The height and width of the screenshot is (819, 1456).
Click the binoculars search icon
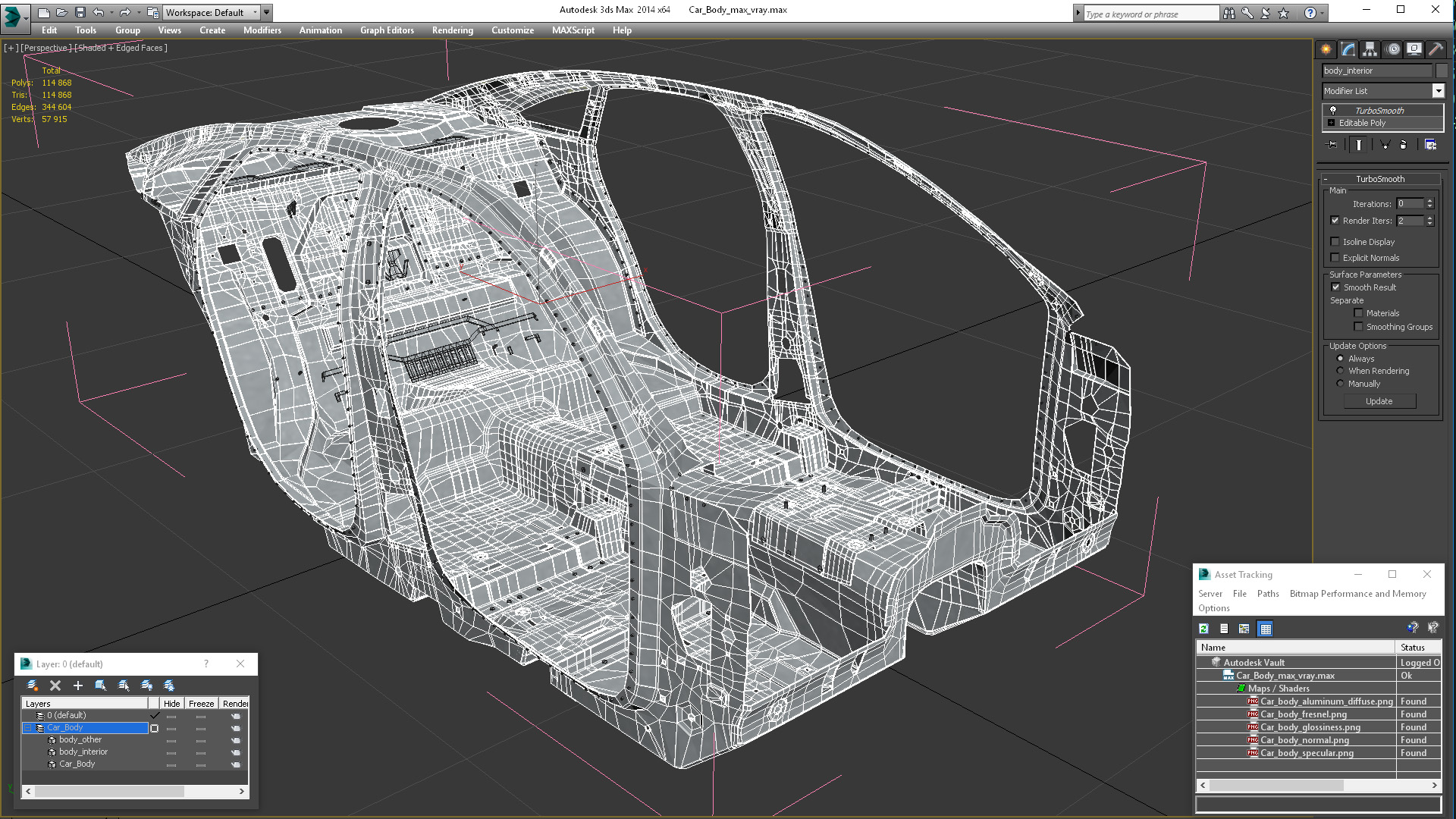(1229, 13)
